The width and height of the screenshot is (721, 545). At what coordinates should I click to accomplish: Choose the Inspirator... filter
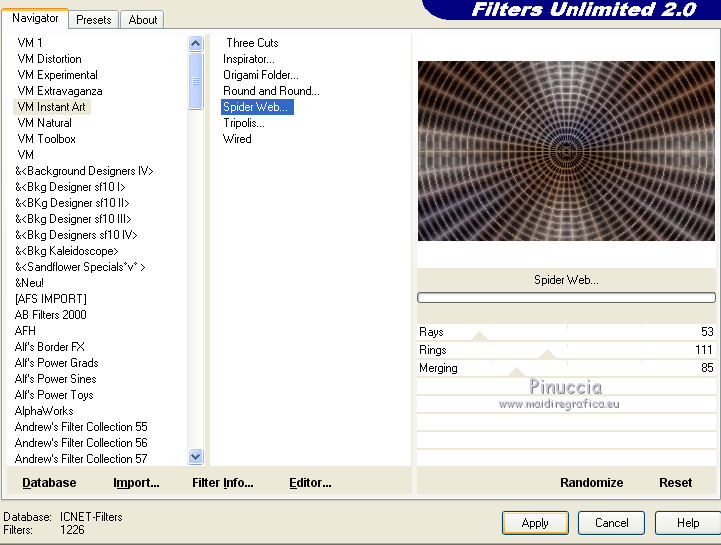pos(249,59)
